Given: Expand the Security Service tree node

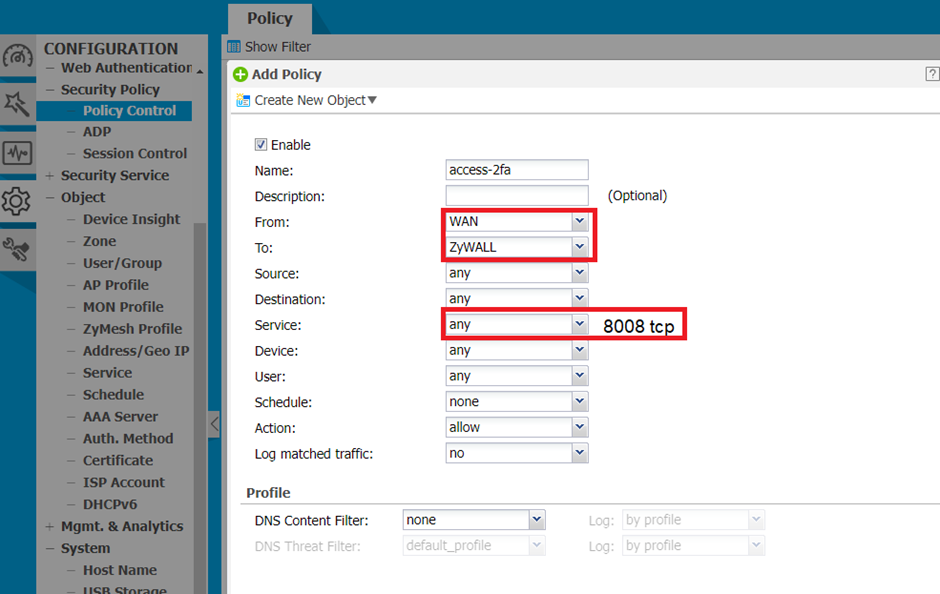Looking at the screenshot, I should (x=50, y=176).
